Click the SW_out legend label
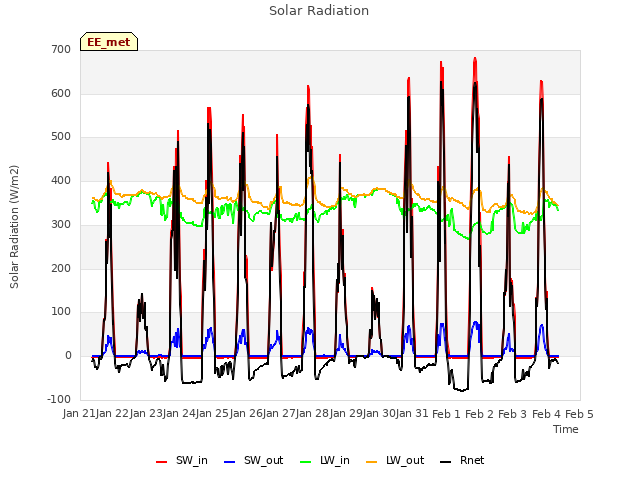The width and height of the screenshot is (640, 480). [x=263, y=461]
